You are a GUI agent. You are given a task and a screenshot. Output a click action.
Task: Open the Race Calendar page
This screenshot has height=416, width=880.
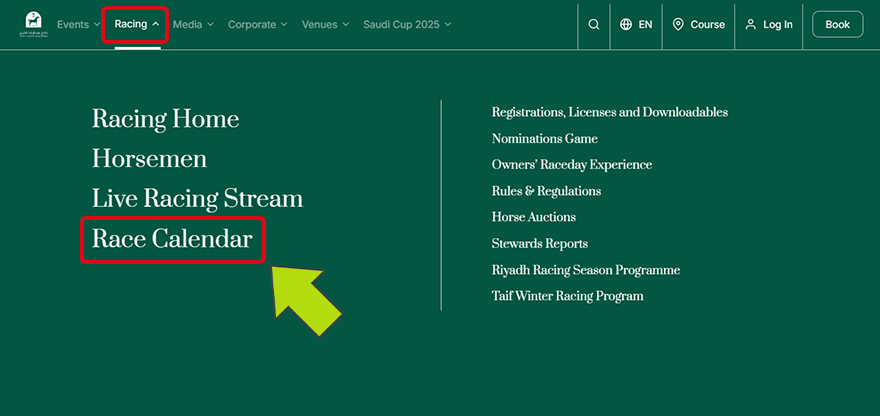172,239
